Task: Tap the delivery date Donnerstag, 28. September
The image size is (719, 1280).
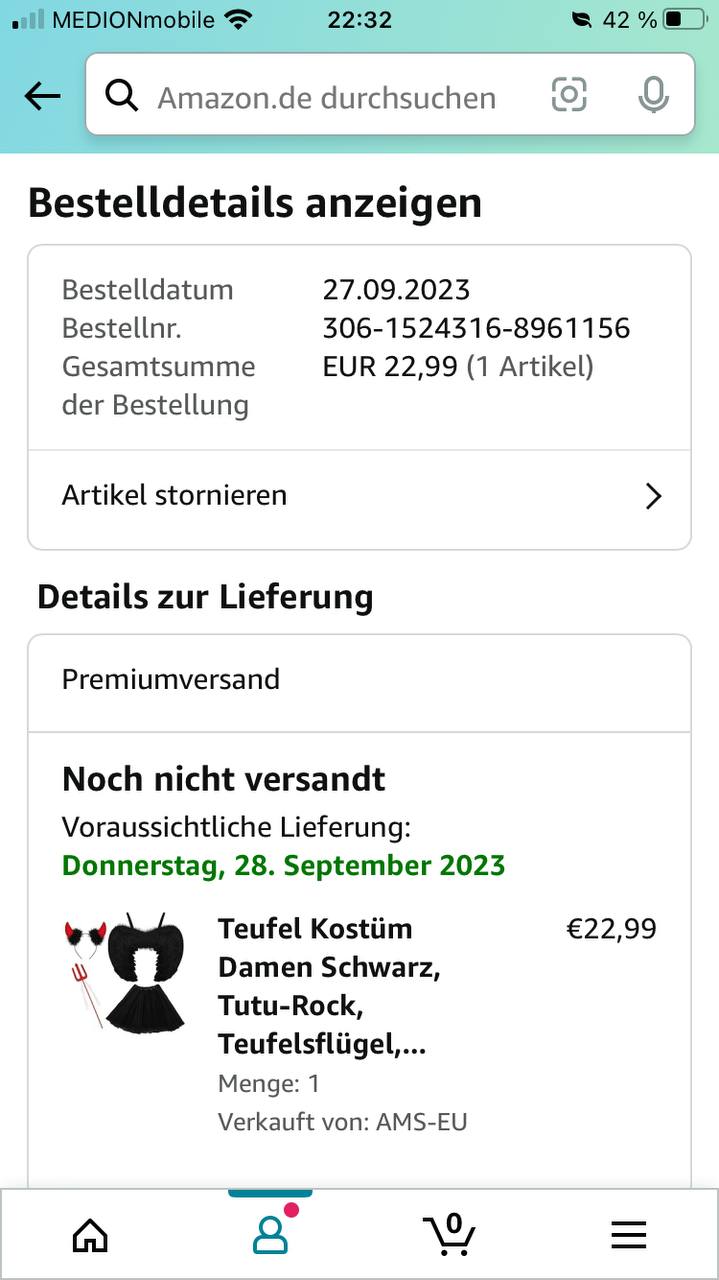Action: coord(283,865)
